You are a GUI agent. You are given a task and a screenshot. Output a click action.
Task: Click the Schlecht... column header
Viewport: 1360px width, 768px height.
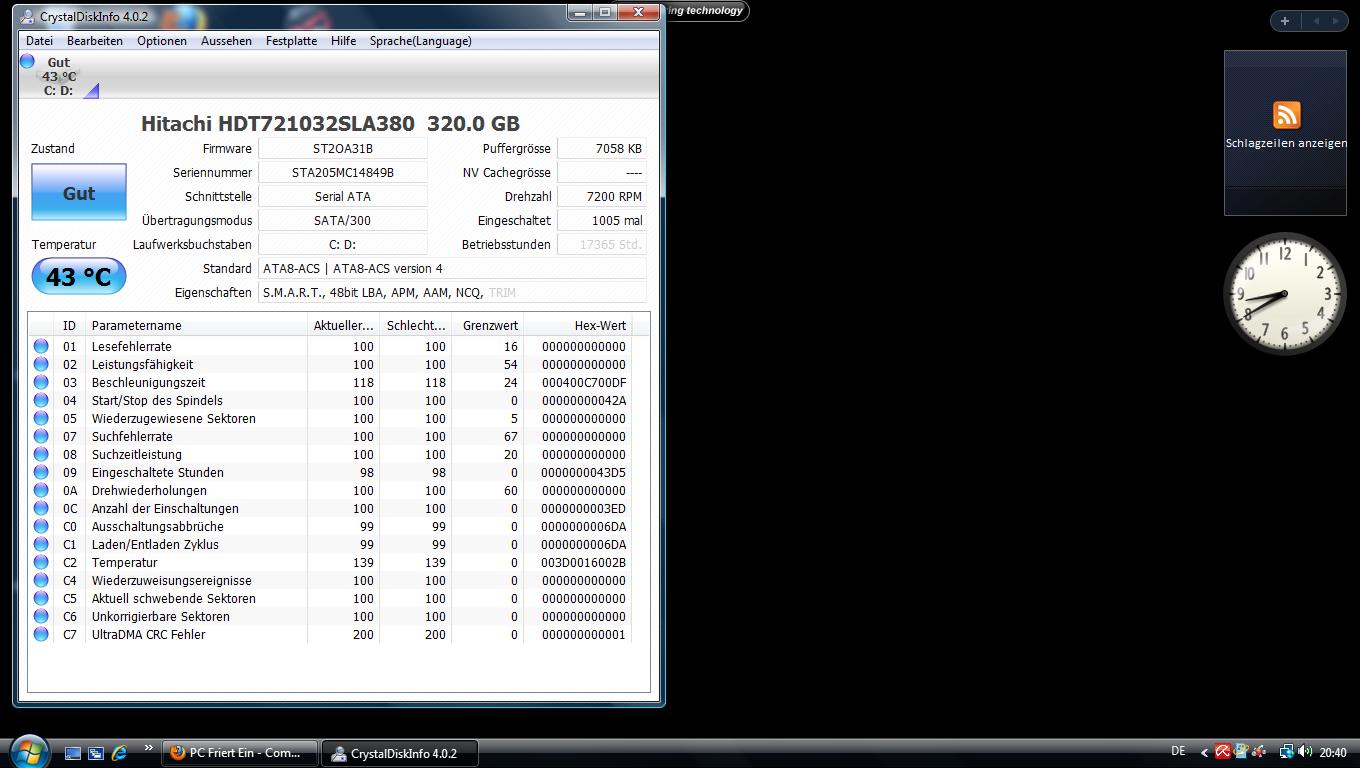[x=416, y=325]
